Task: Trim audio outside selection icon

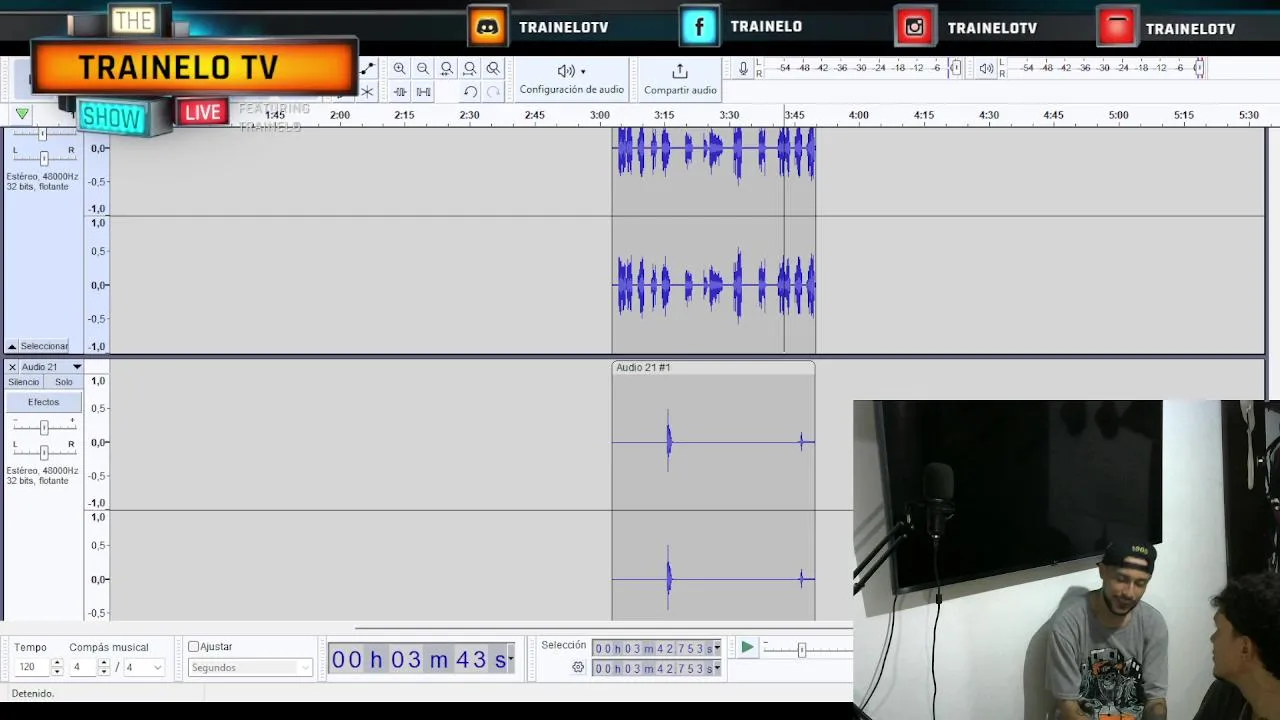Action: (400, 92)
